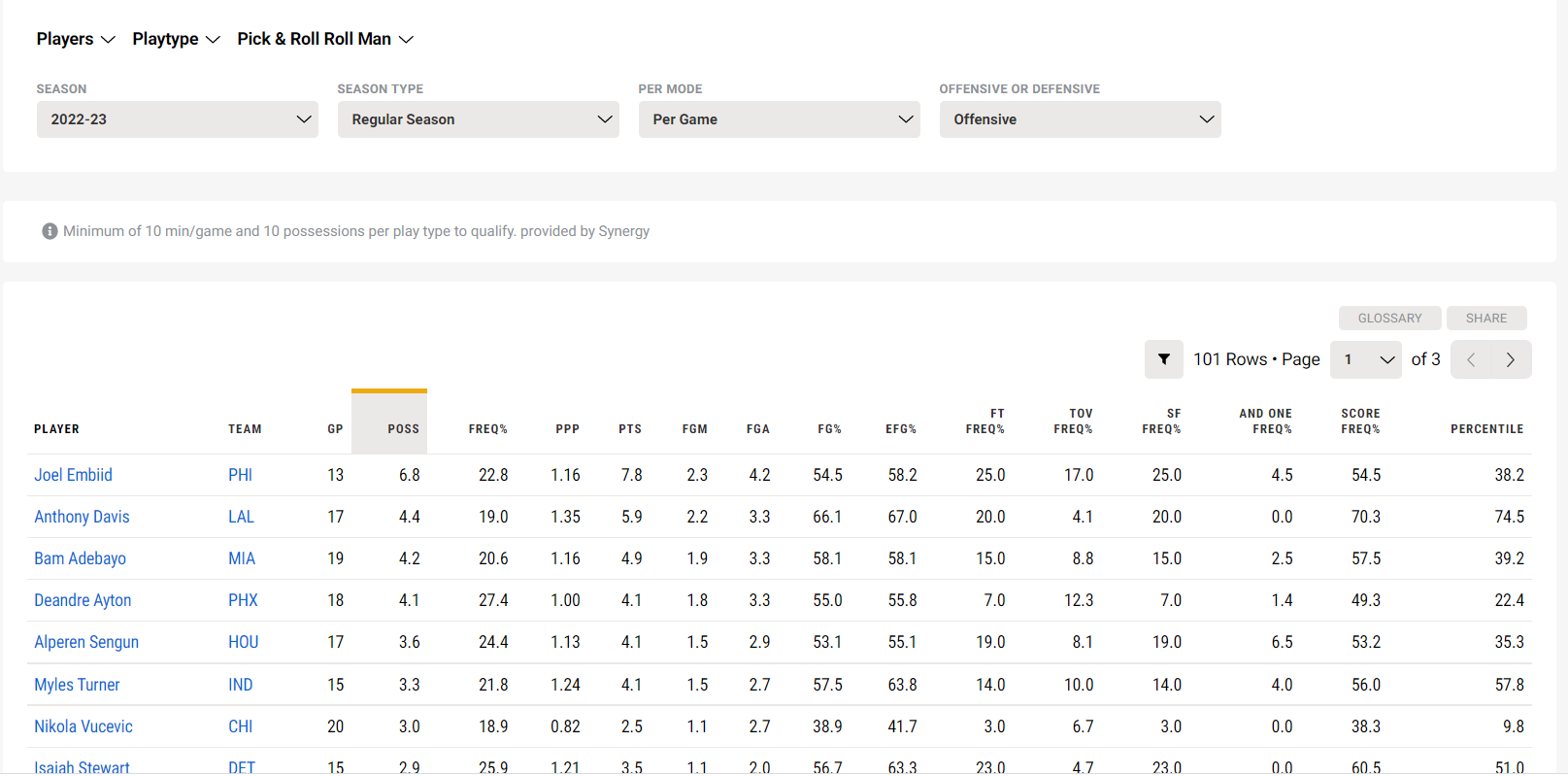Click Myles Turner's EFG% value 63.8
The height and width of the screenshot is (776, 1568).
(902, 685)
